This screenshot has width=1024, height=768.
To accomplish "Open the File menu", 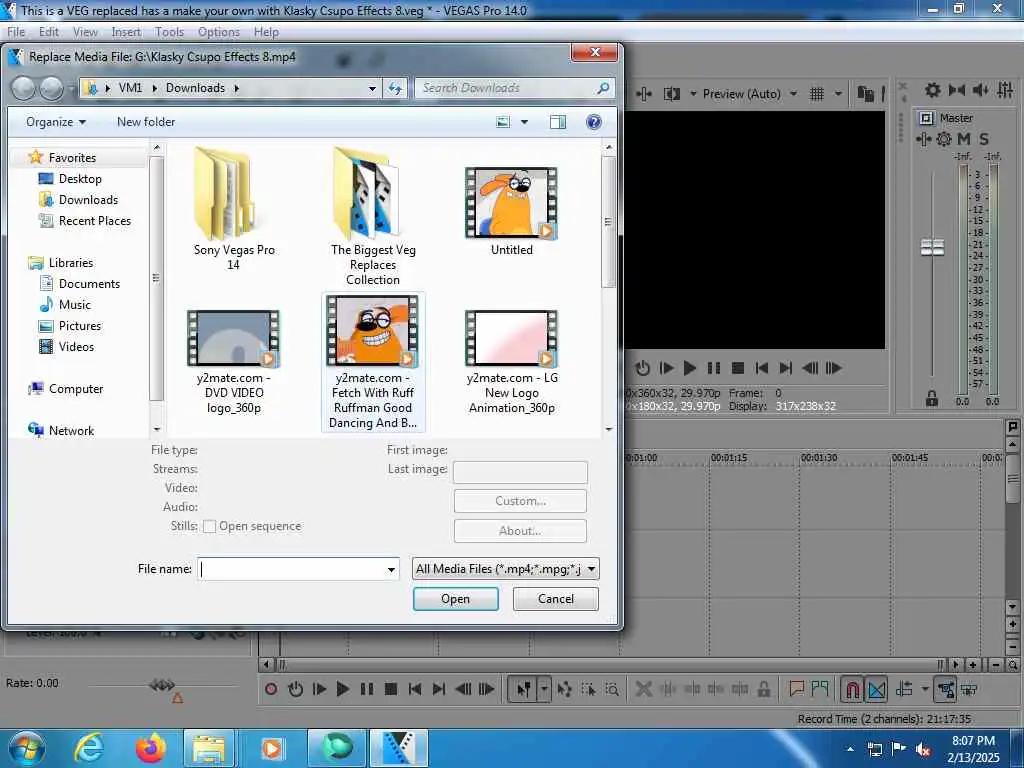I will [x=16, y=32].
